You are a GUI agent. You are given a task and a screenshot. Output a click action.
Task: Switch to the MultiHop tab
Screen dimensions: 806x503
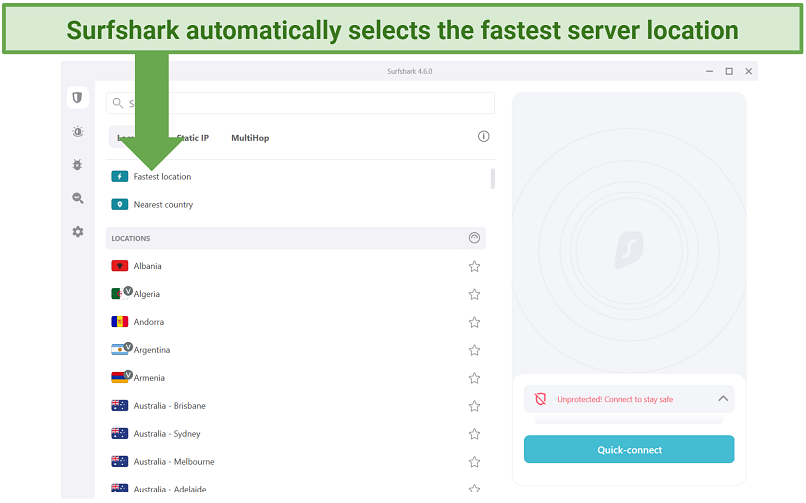pyautogui.click(x=250, y=138)
